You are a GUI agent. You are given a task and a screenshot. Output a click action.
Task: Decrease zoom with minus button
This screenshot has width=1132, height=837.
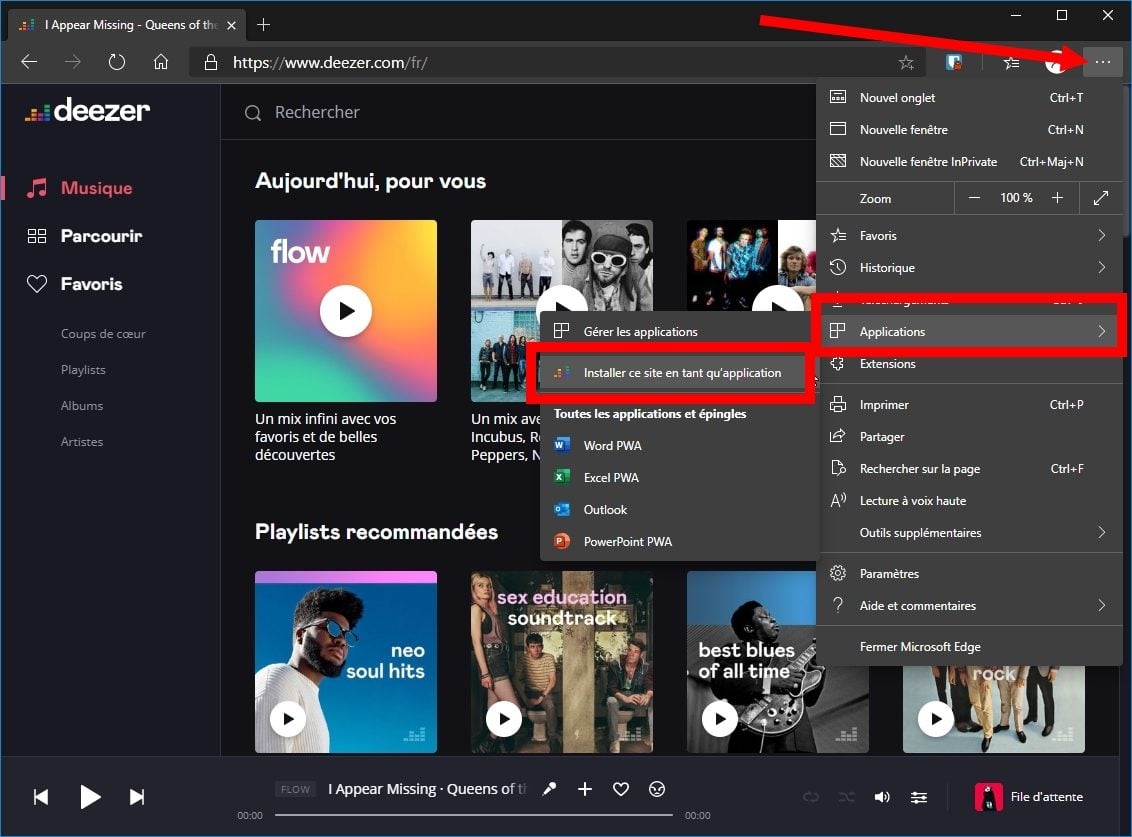coord(974,198)
